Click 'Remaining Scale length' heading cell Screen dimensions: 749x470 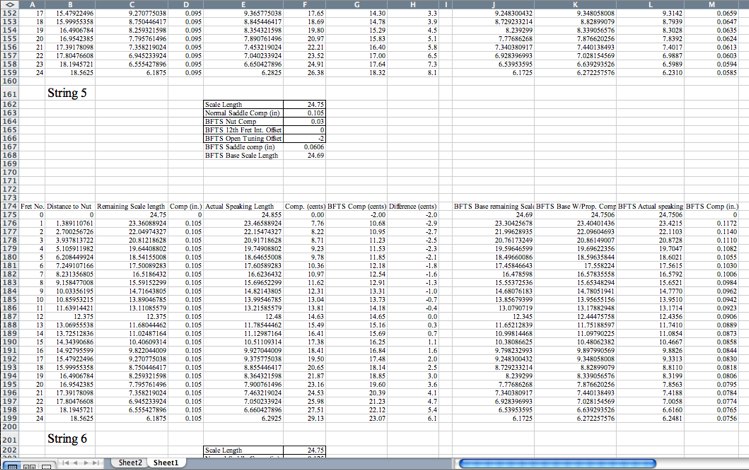coord(131,206)
